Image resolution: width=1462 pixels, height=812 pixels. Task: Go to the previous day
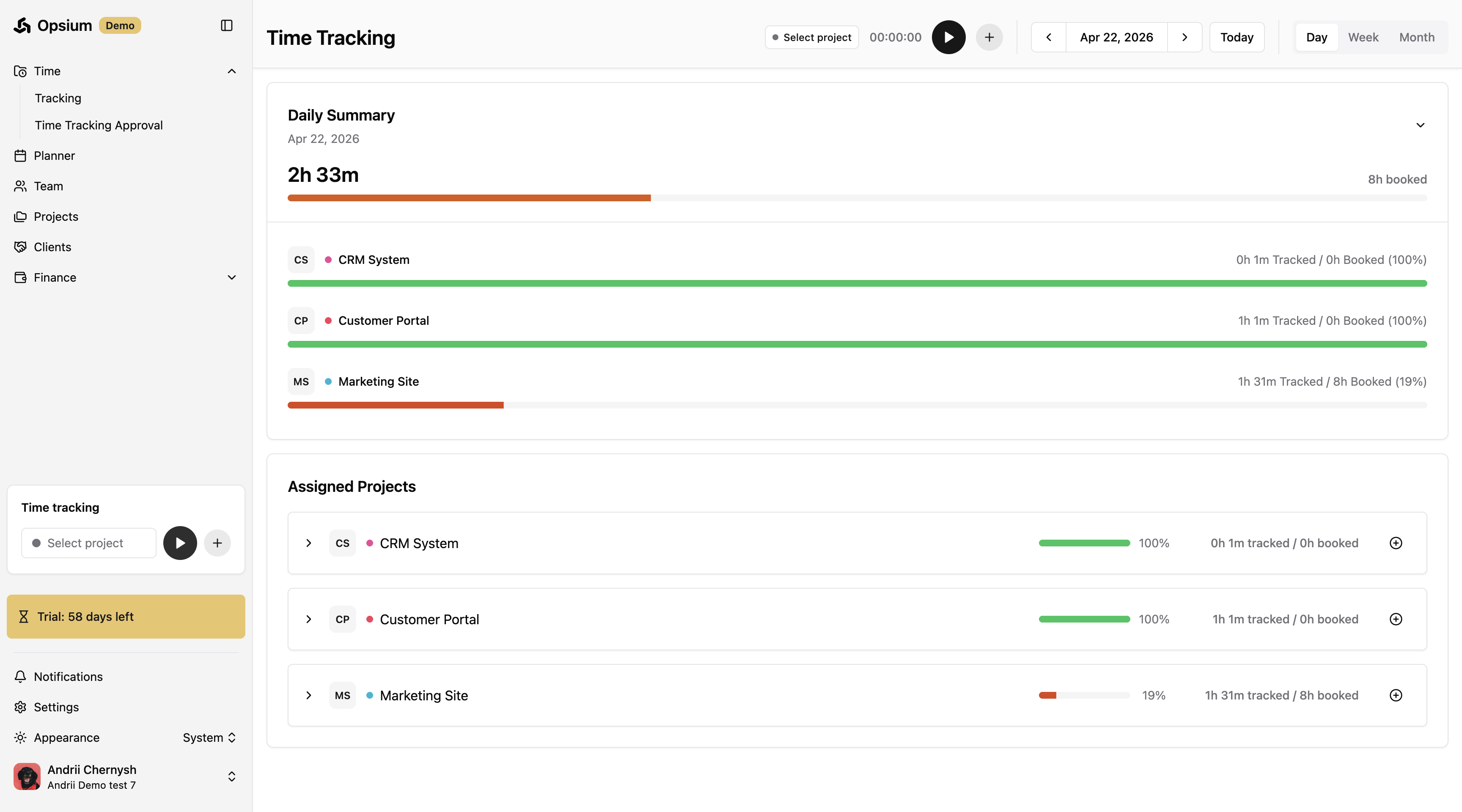(1048, 38)
